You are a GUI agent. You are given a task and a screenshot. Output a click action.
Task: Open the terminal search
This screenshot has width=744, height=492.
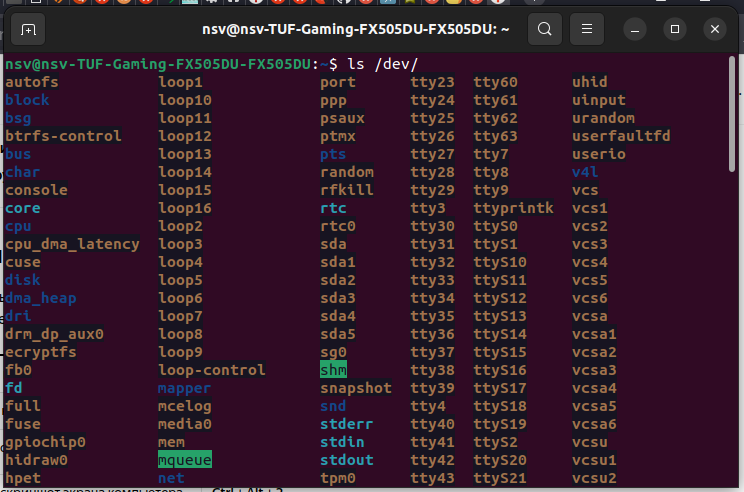pos(545,29)
